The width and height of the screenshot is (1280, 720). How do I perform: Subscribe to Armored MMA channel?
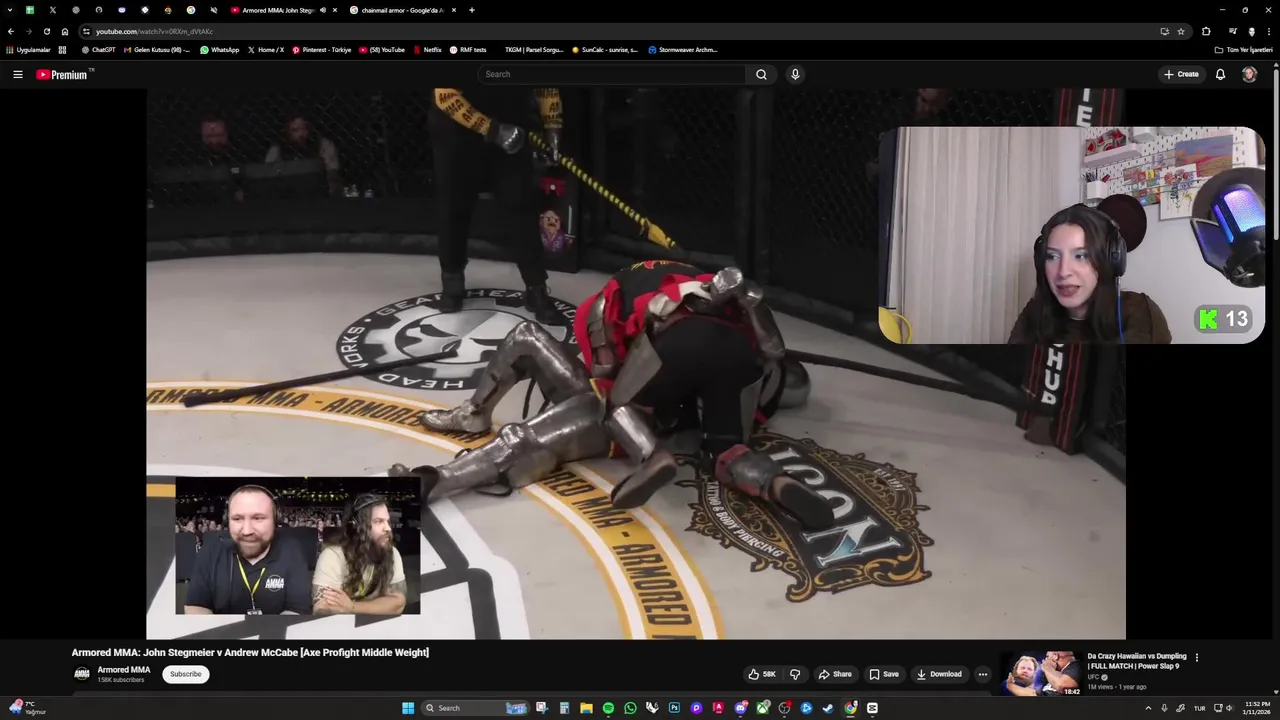point(185,674)
